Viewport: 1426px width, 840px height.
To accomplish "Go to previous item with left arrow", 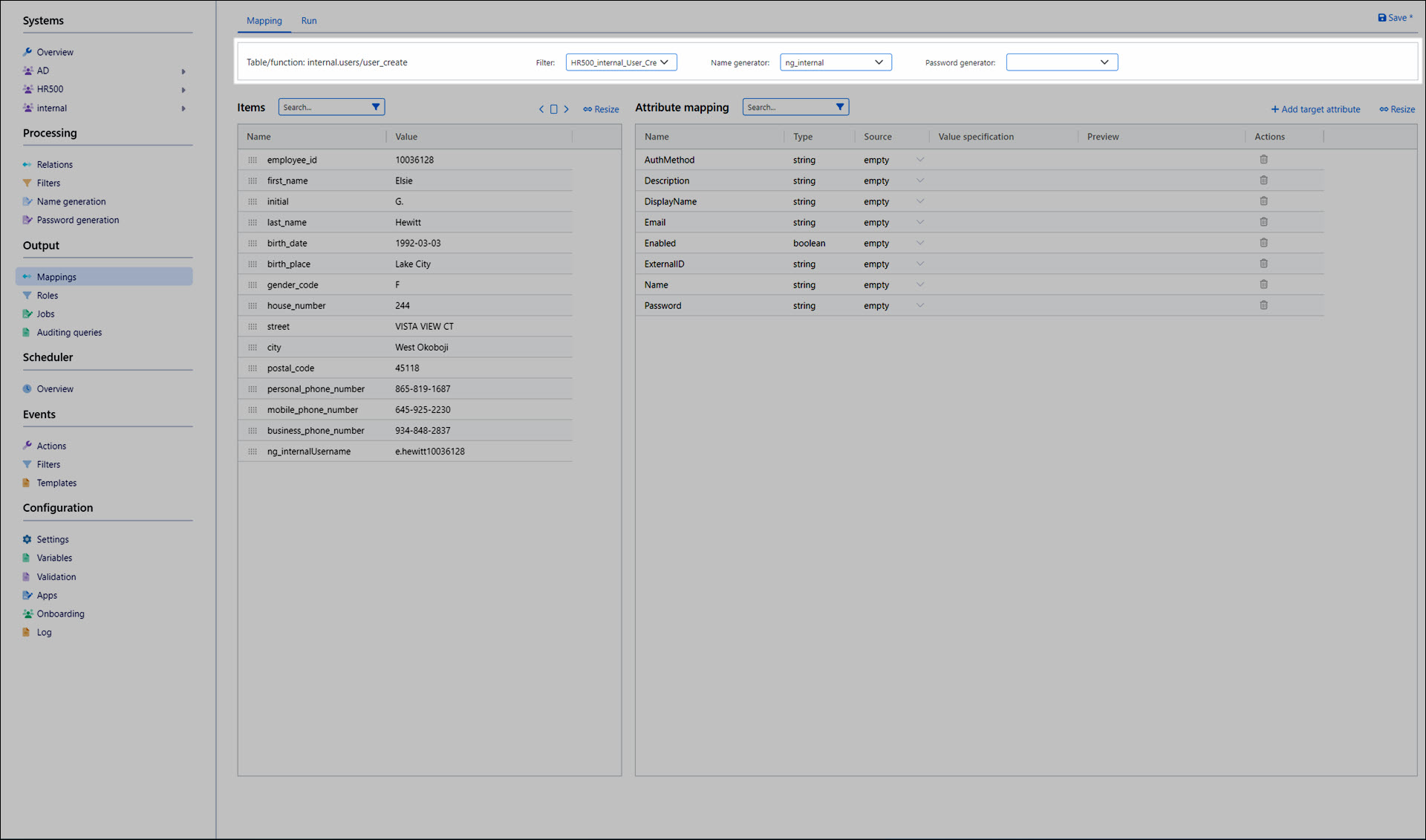I will tap(541, 109).
